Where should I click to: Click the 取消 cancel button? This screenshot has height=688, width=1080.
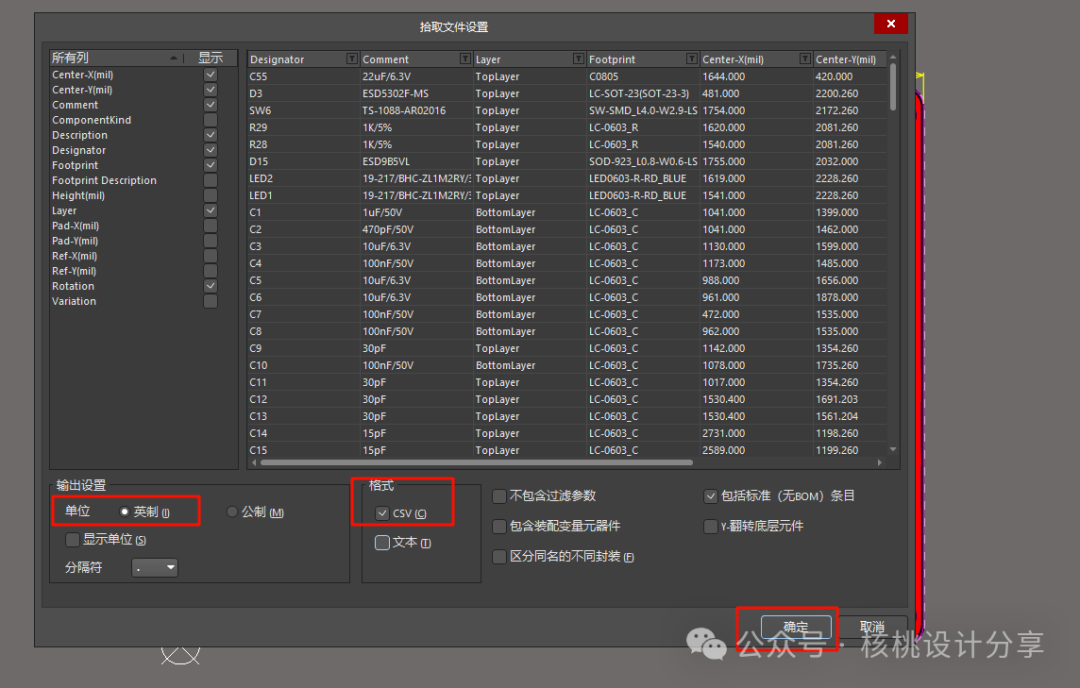[872, 627]
